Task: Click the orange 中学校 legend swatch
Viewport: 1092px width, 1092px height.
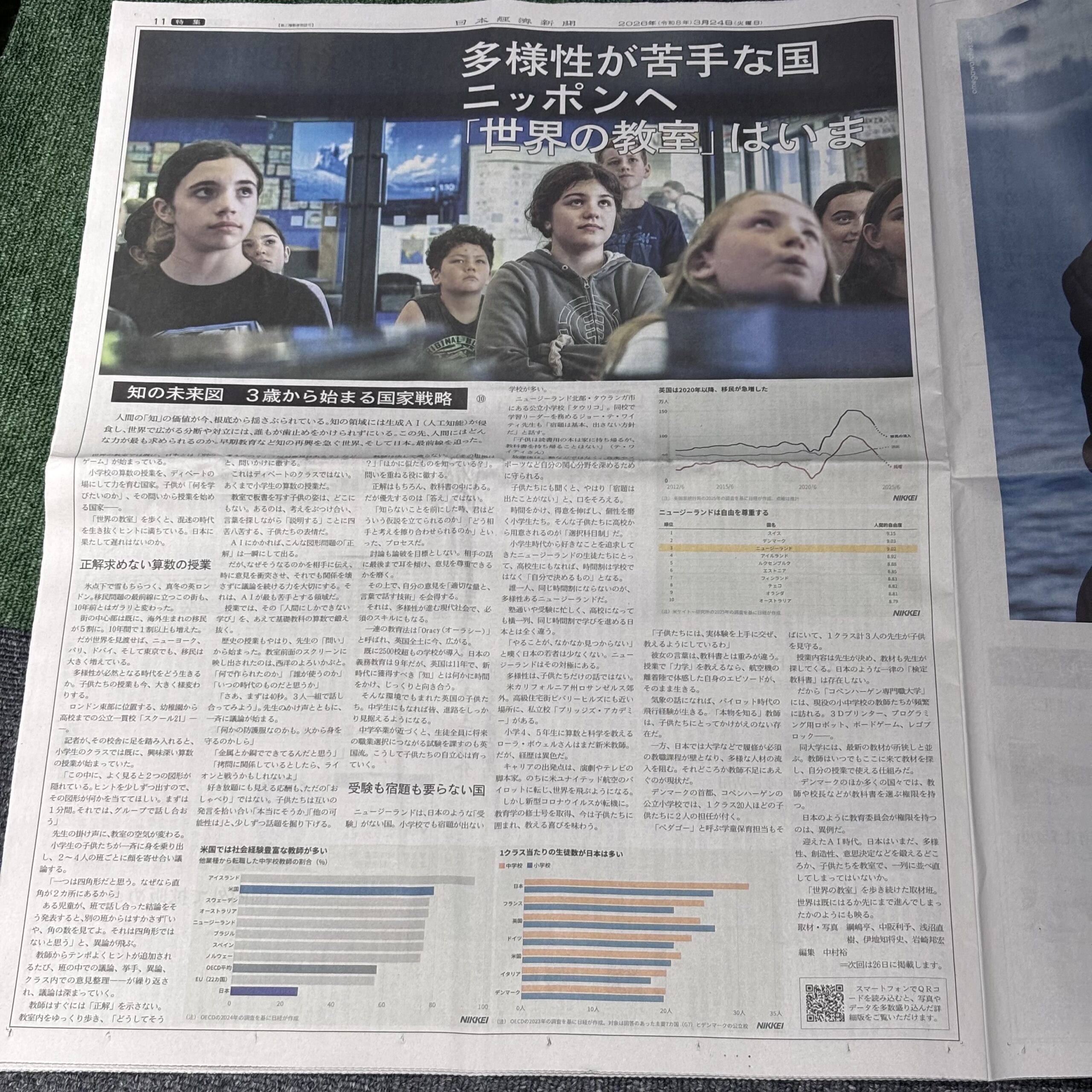Action: point(501,865)
